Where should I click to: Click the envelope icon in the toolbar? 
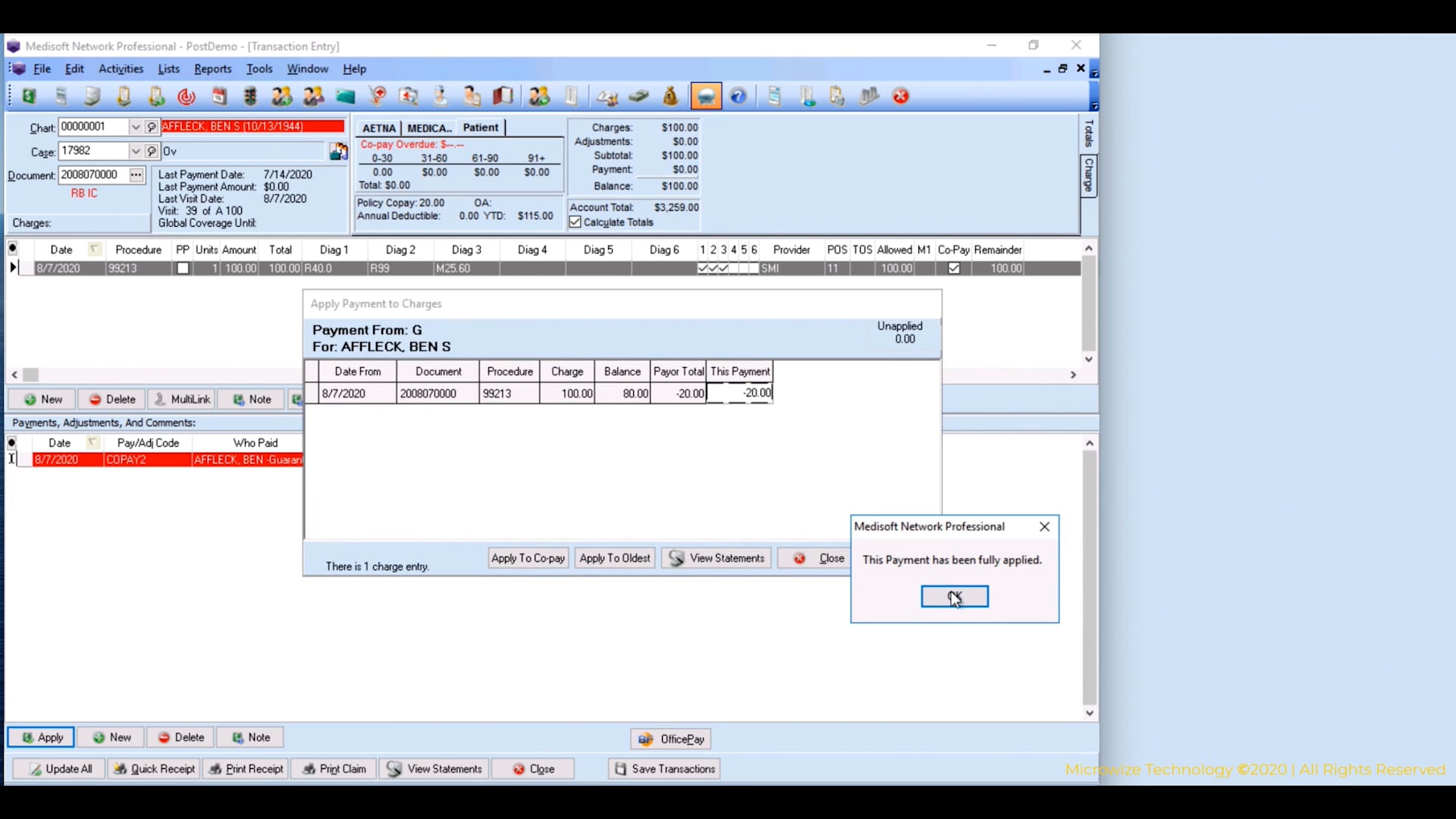coord(346,96)
